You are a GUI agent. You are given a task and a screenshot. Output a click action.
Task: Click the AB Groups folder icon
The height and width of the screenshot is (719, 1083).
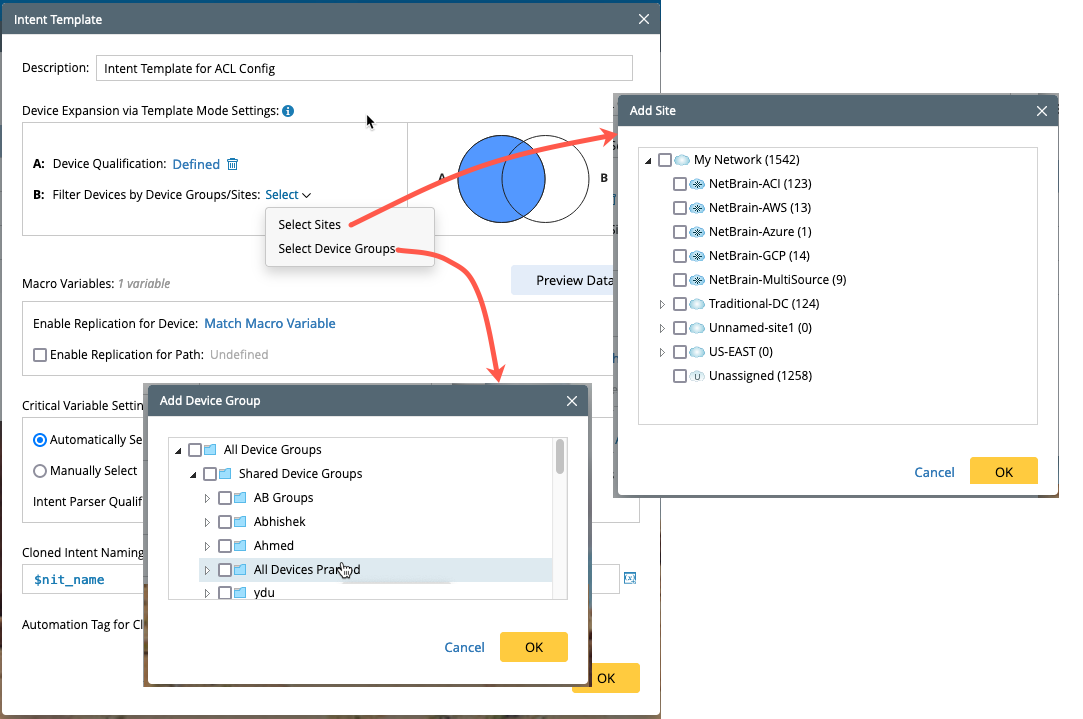[x=240, y=498]
